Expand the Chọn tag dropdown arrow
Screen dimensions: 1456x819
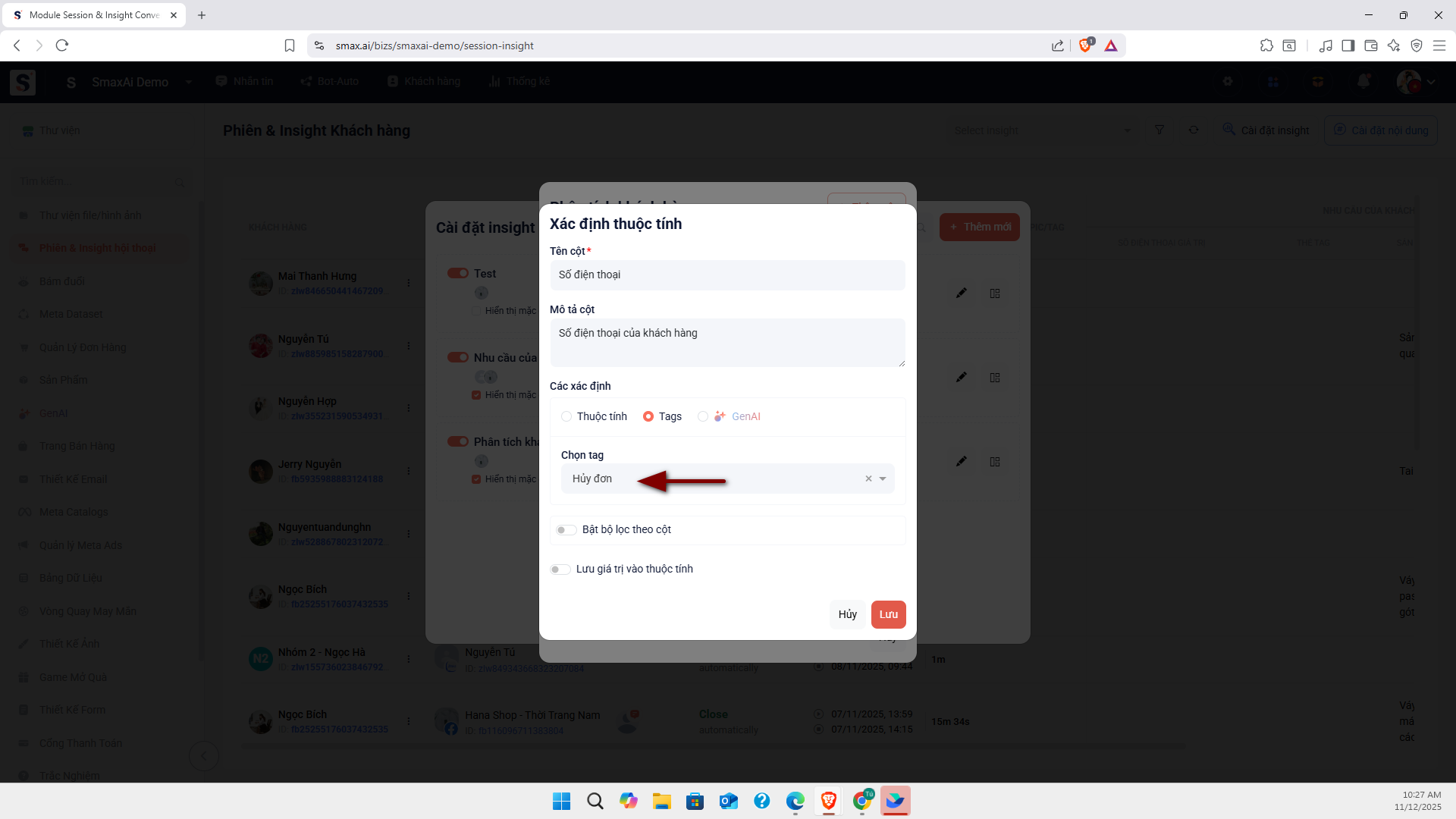tap(883, 479)
